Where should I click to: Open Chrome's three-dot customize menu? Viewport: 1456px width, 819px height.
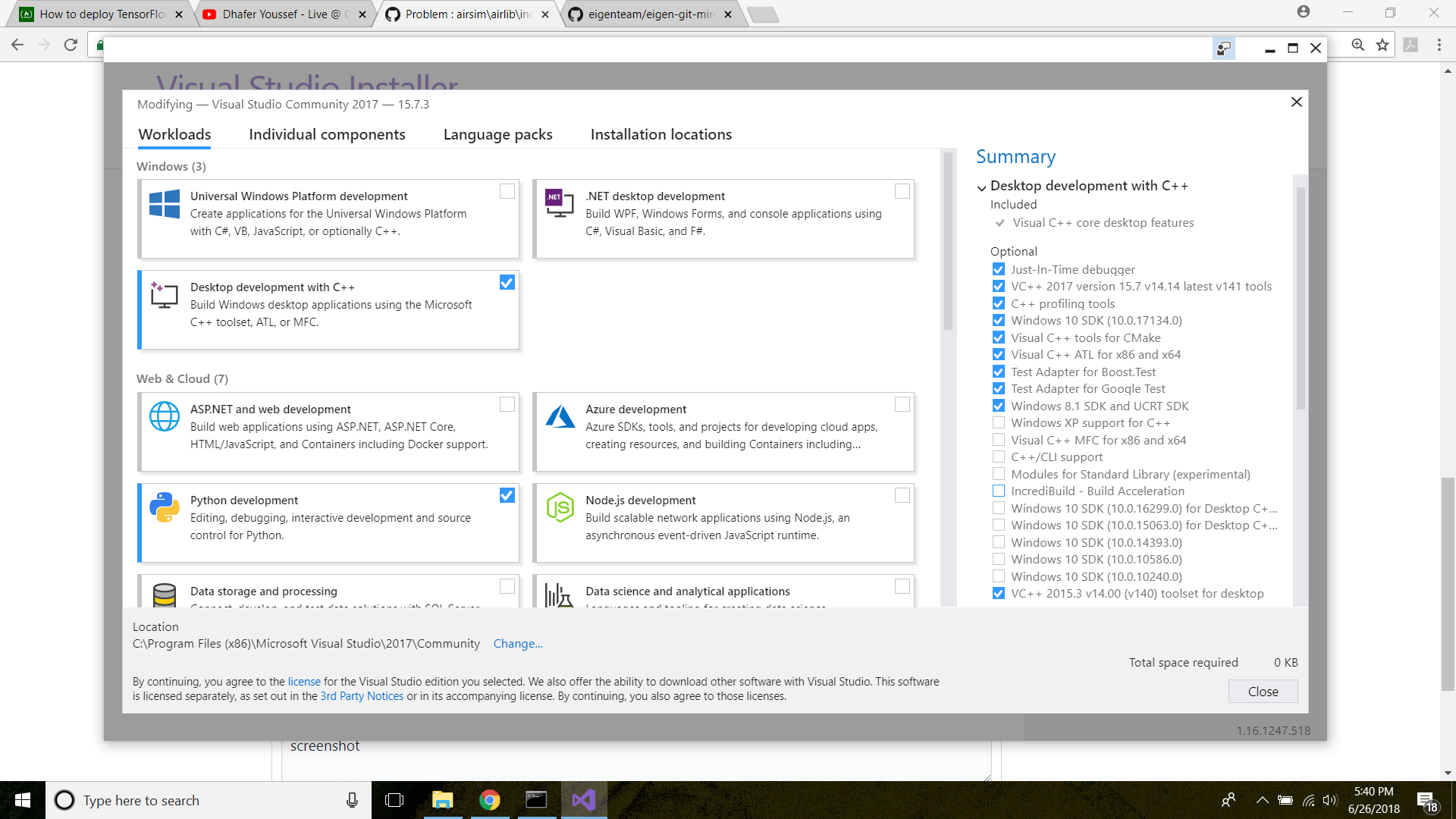[x=1439, y=45]
